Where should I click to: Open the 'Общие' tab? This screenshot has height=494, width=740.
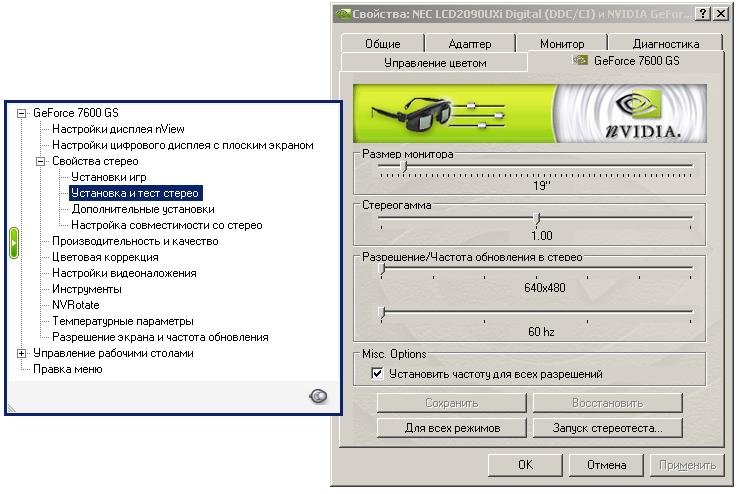[x=383, y=43]
